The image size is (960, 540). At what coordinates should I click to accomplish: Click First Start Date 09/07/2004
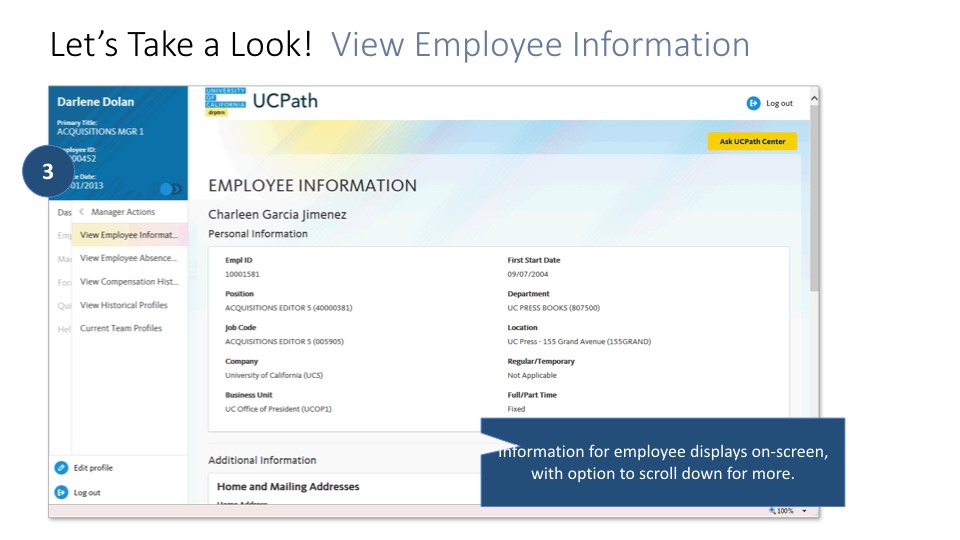coord(528,274)
